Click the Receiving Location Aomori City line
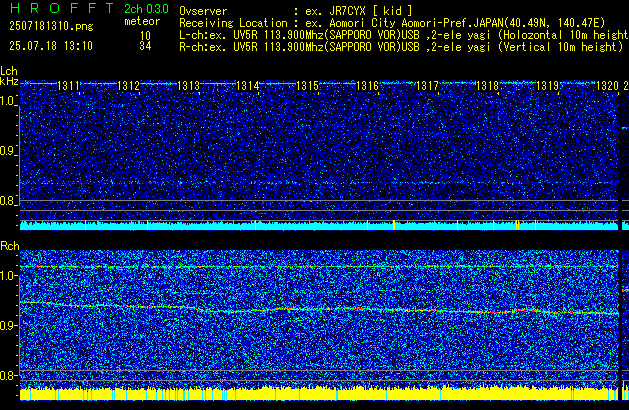 click(x=392, y=23)
